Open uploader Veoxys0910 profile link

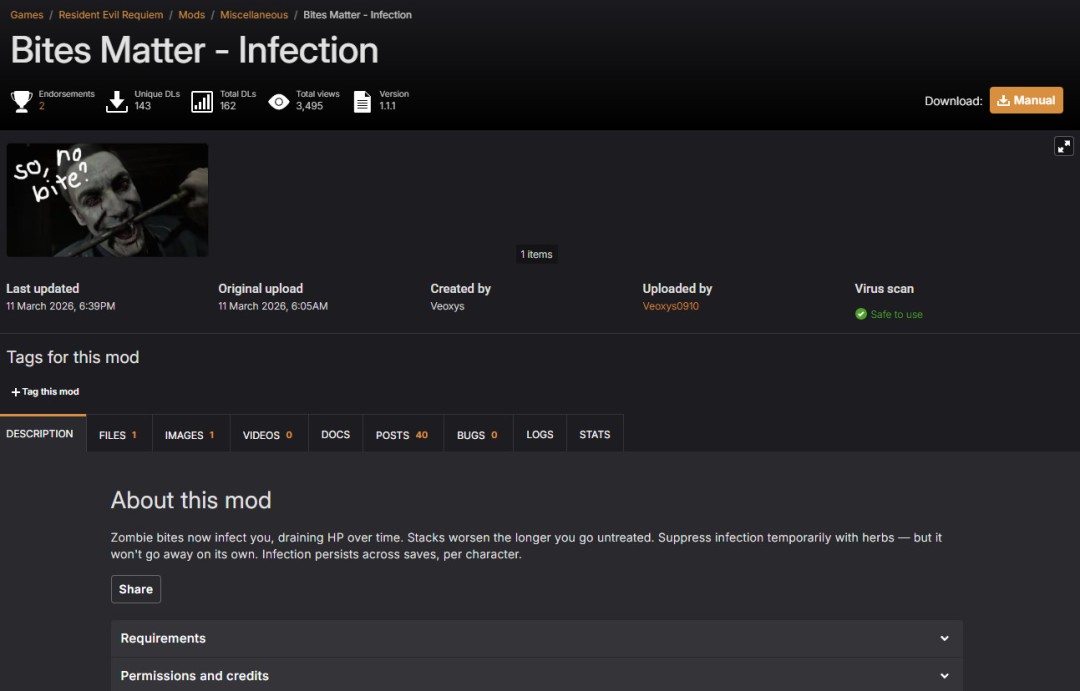670,306
